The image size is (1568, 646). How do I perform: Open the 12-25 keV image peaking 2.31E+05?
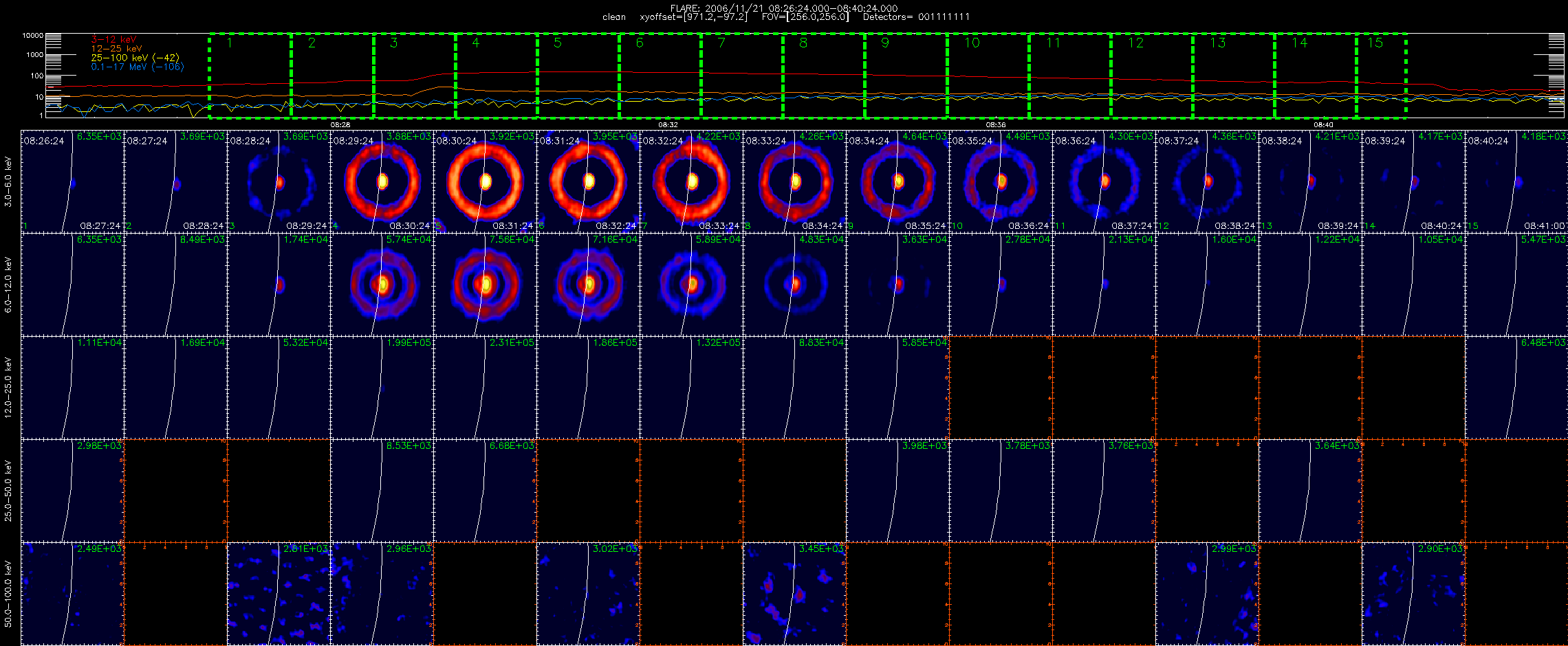(486, 388)
